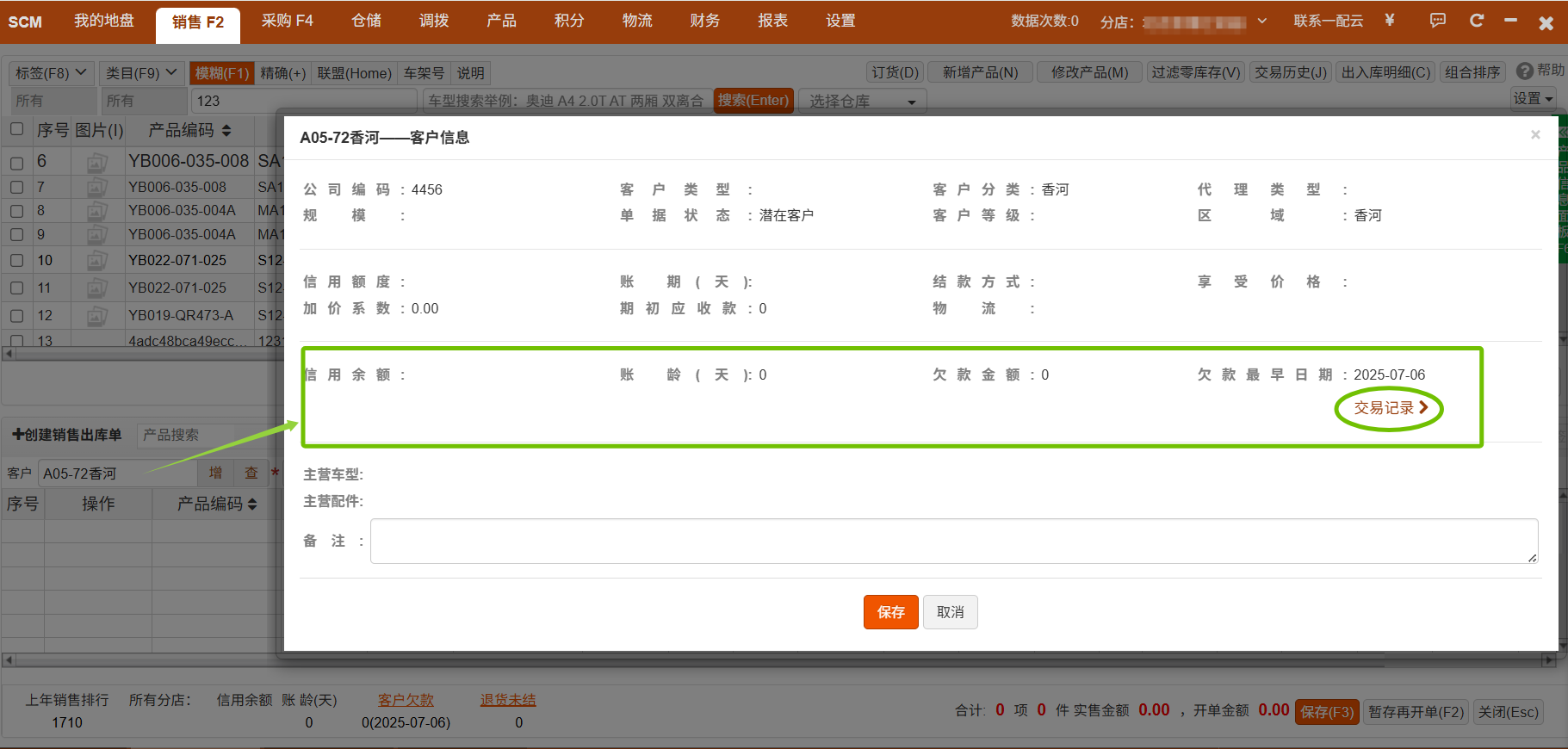Open the 我的地盘 menu
Image resolution: width=1568 pixels, height=749 pixels.
[x=104, y=21]
